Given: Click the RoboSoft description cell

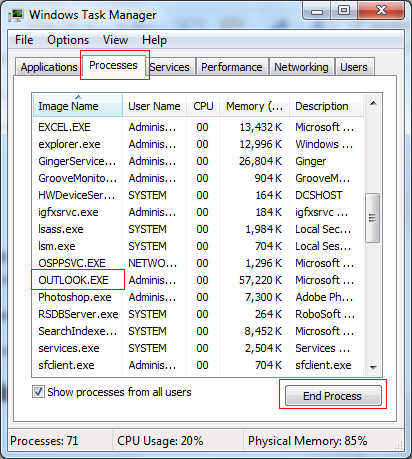Looking at the screenshot, I should tap(325, 314).
